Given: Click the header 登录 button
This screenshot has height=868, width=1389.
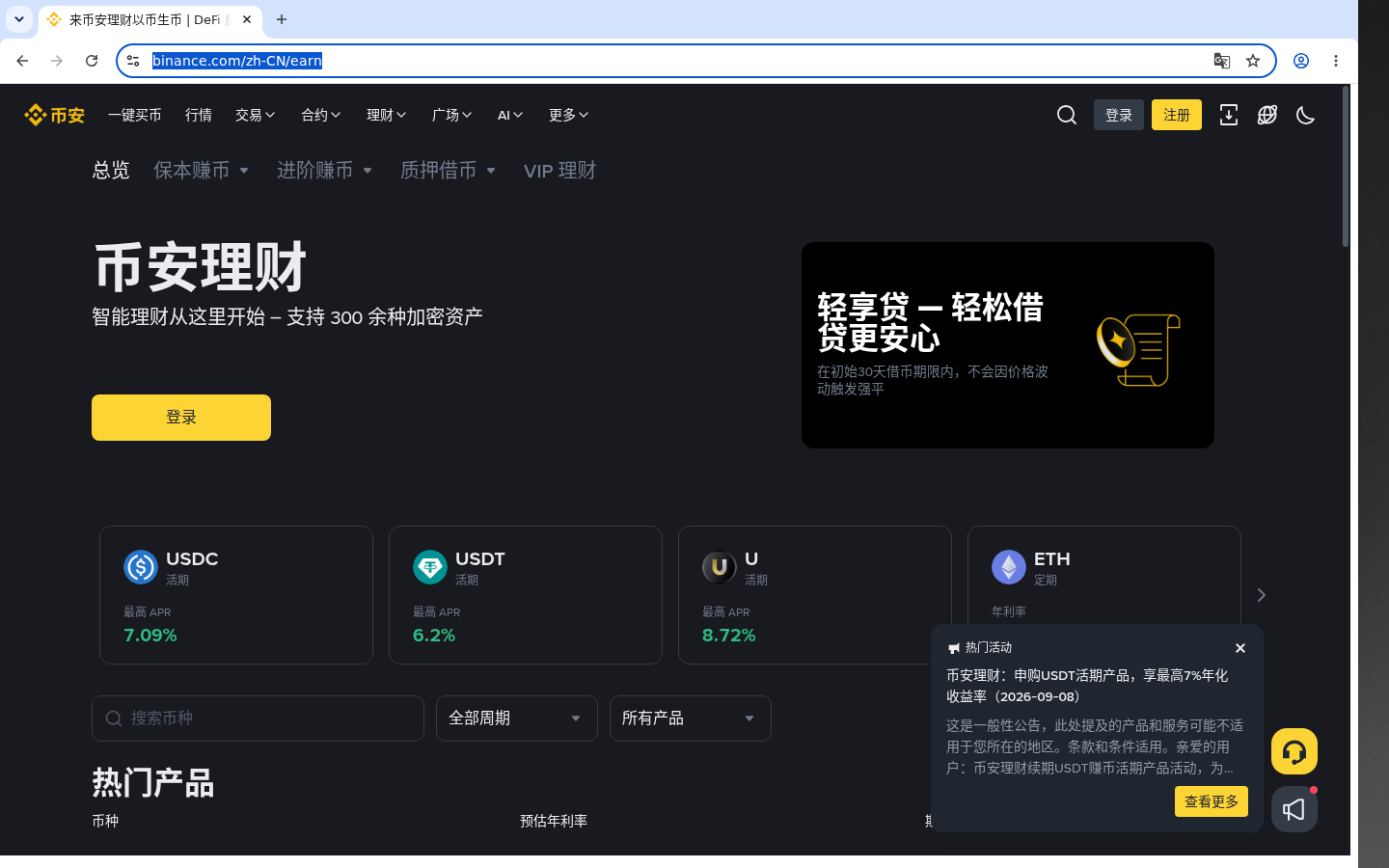Looking at the screenshot, I should 1119,115.
